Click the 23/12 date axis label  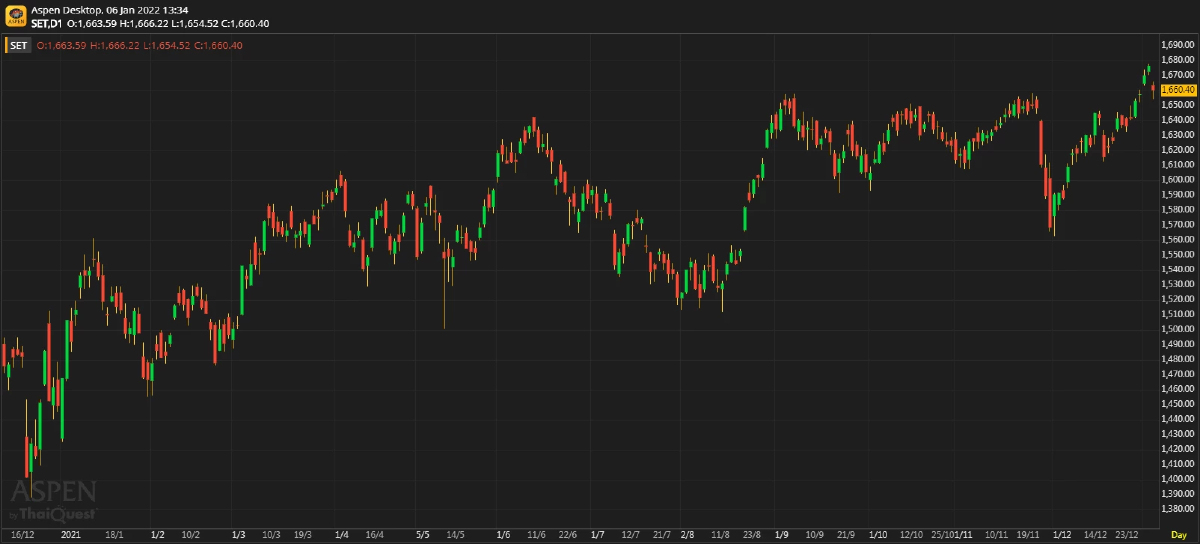pyautogui.click(x=1126, y=535)
